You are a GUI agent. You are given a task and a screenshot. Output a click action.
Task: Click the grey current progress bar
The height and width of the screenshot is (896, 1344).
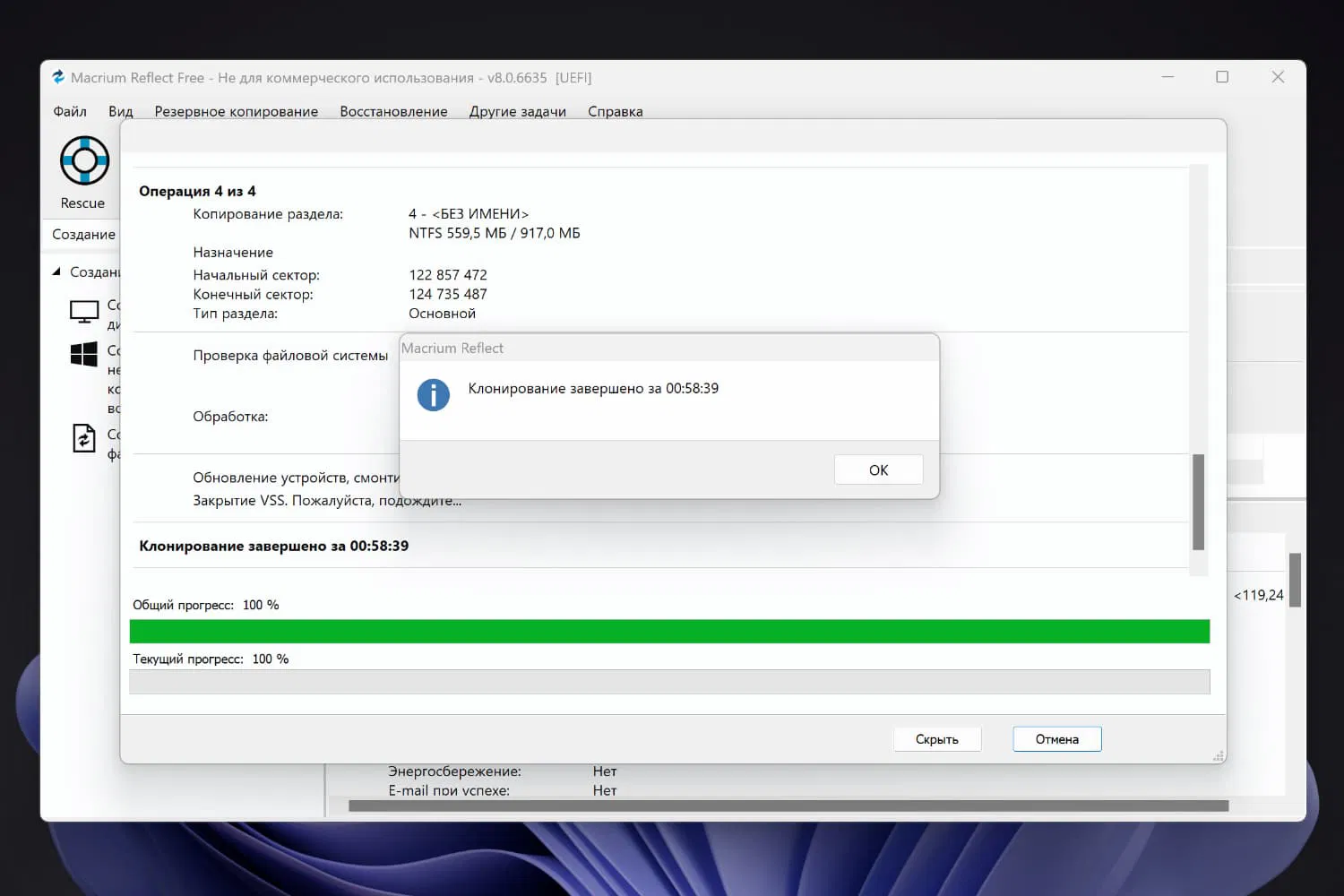pos(669,682)
